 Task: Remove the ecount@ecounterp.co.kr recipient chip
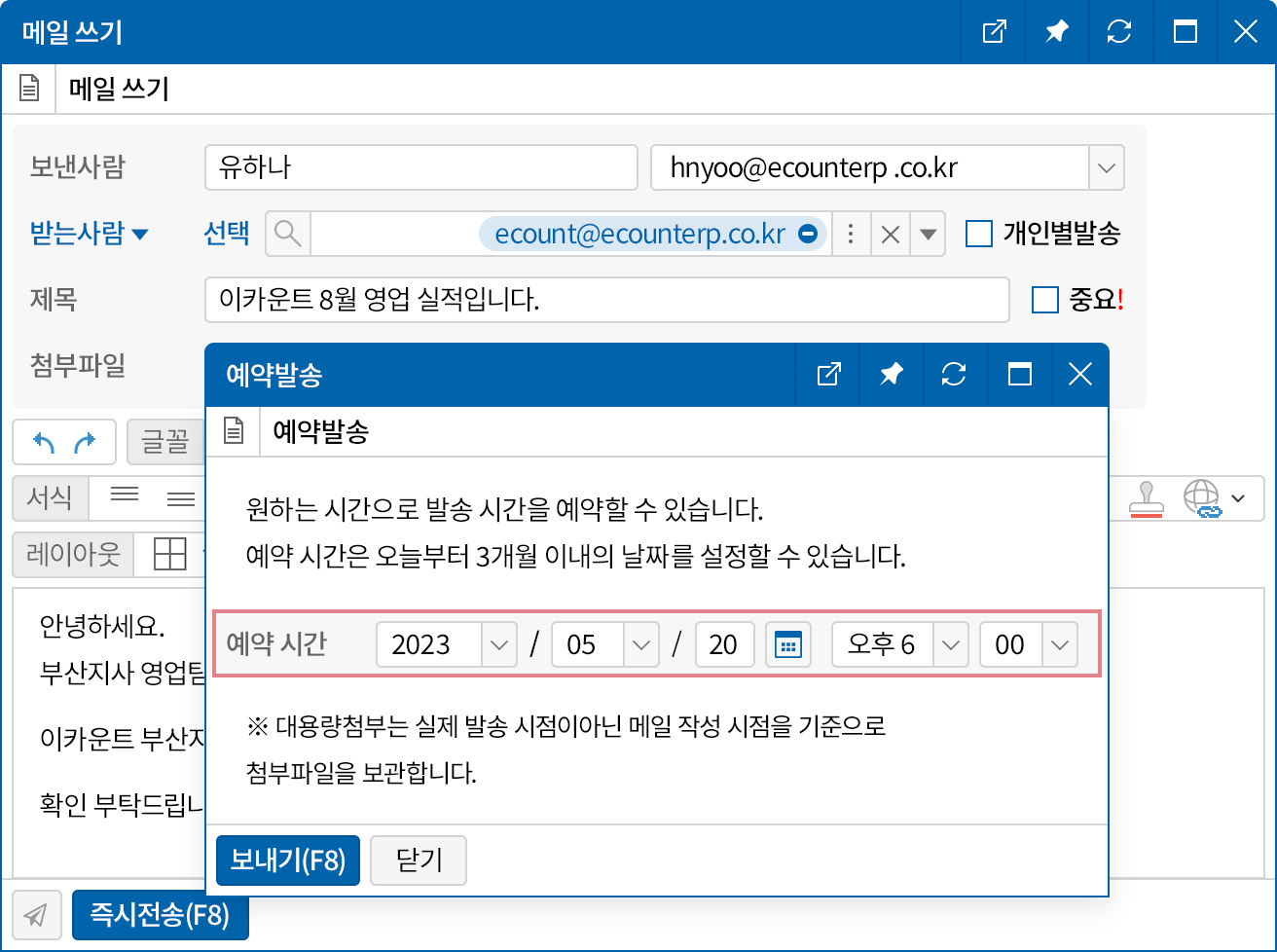pos(808,234)
